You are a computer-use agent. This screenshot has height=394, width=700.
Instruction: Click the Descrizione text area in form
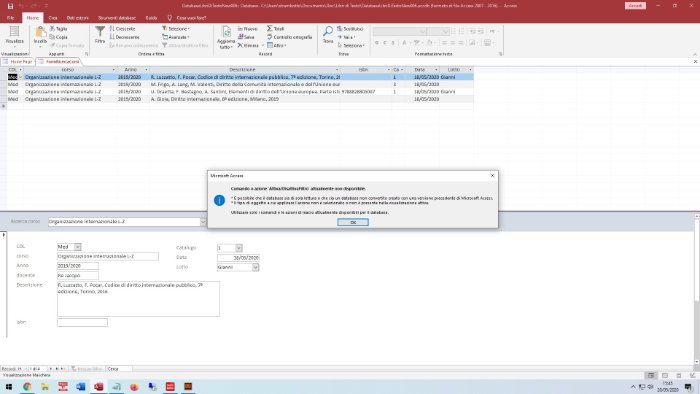[138, 299]
